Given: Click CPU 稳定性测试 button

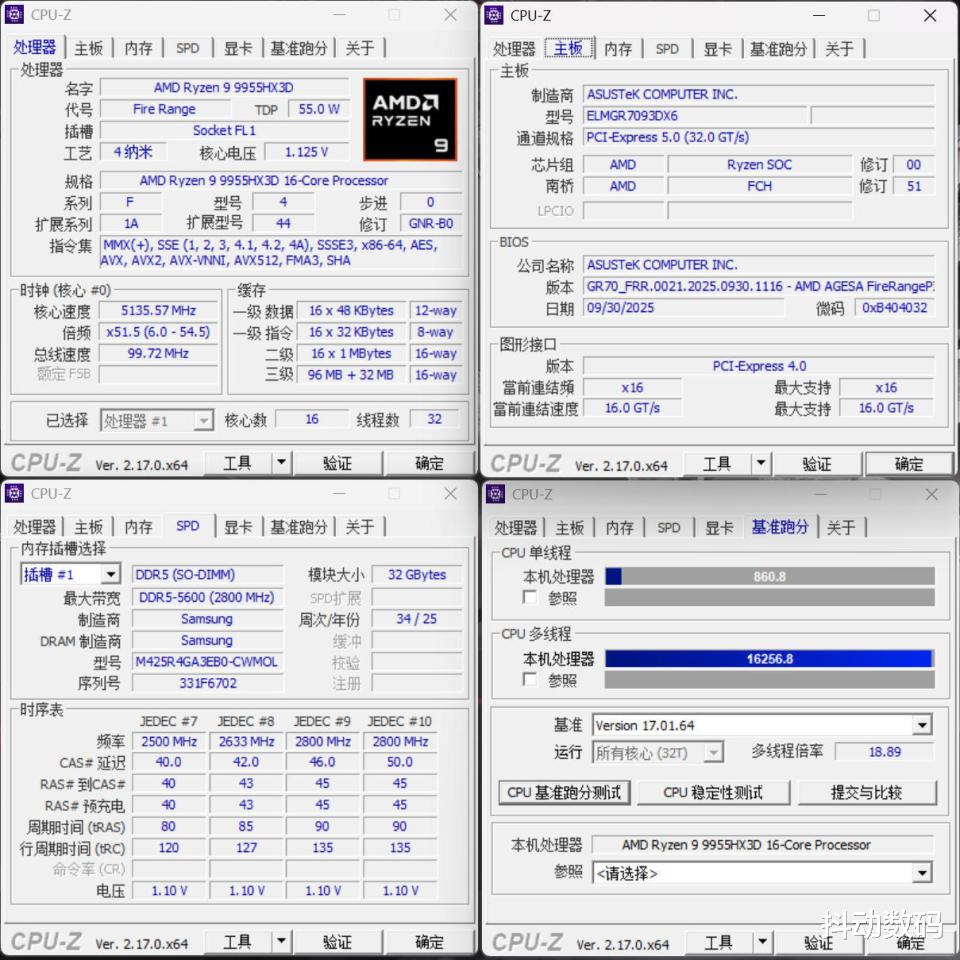Looking at the screenshot, I should tap(713, 793).
